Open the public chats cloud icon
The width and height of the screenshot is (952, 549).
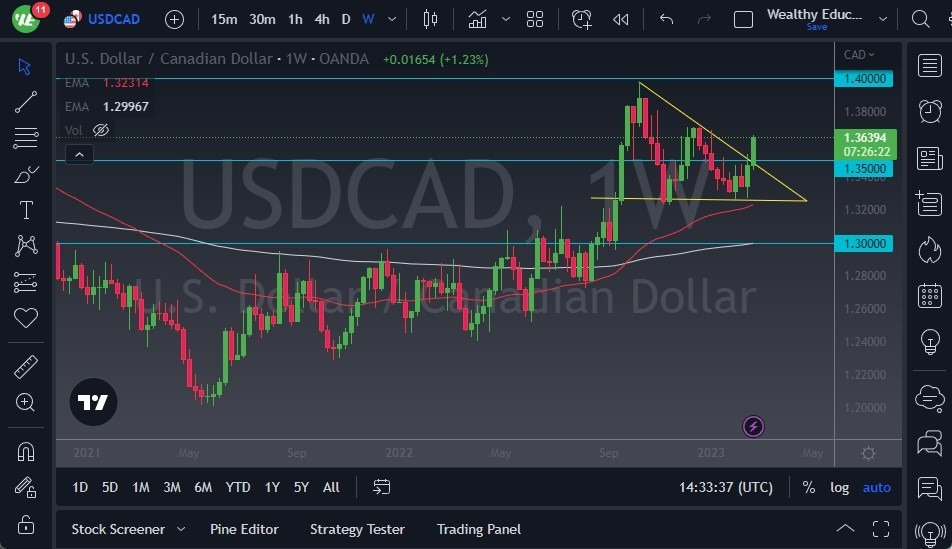coord(930,398)
